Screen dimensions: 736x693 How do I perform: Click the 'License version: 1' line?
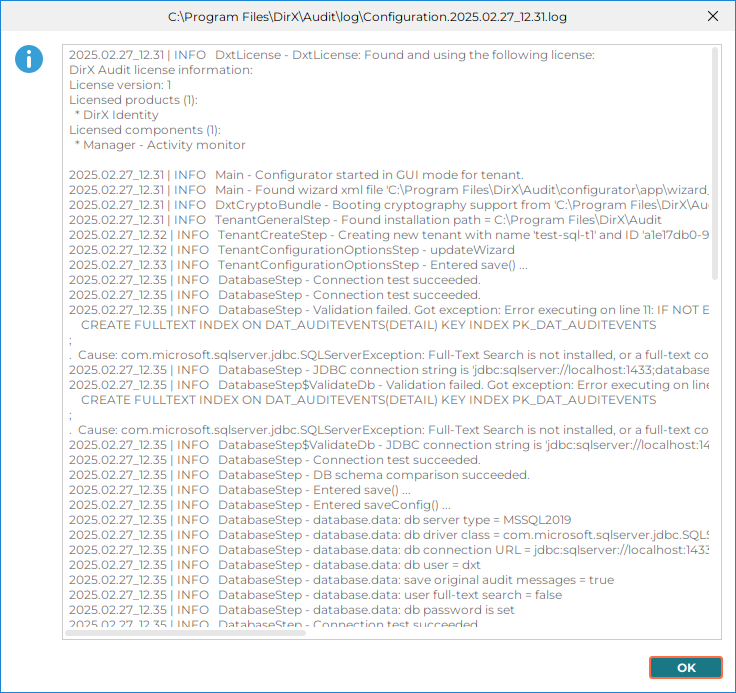pyautogui.click(x=120, y=85)
